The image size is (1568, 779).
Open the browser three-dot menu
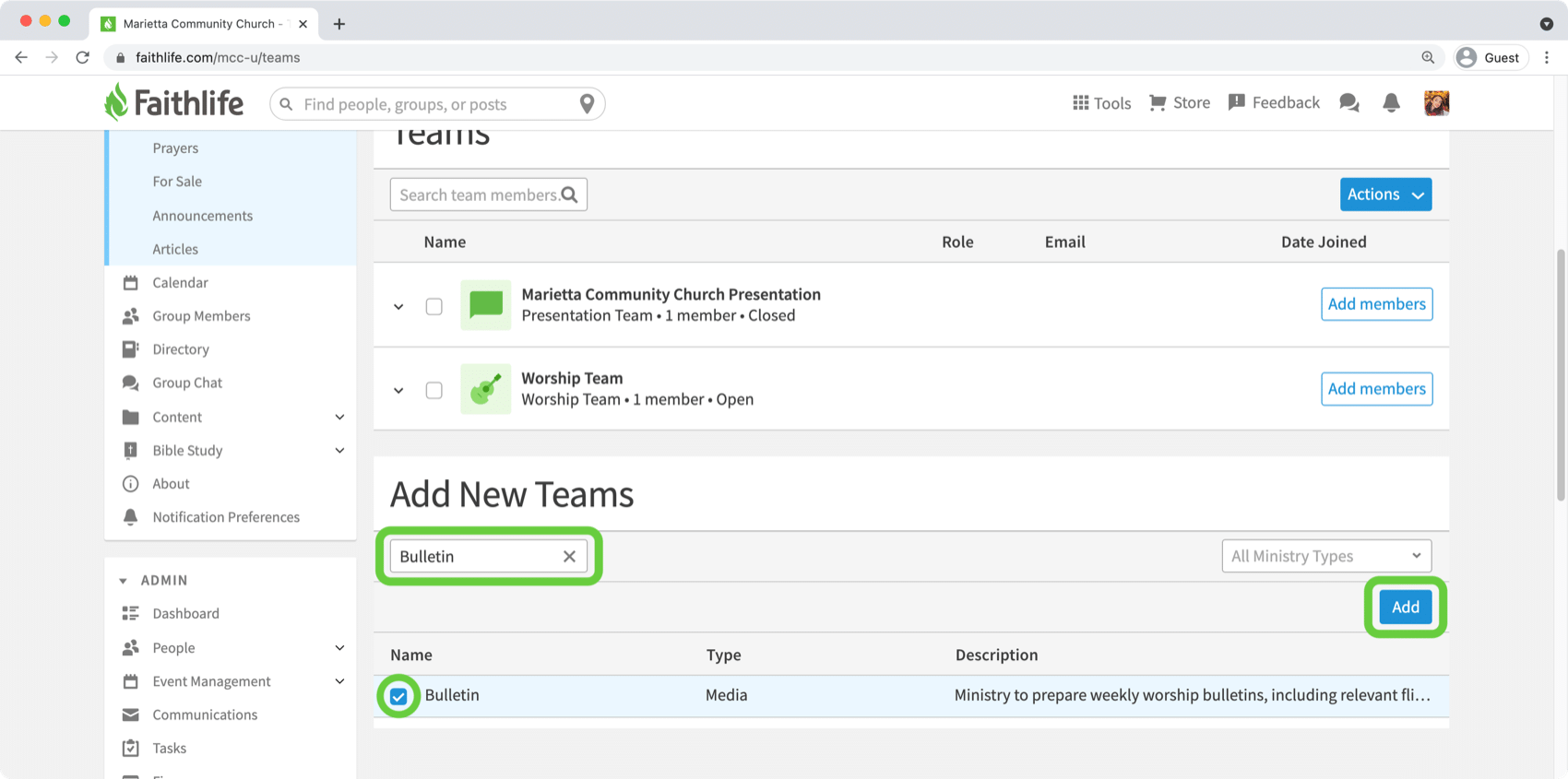click(x=1547, y=57)
